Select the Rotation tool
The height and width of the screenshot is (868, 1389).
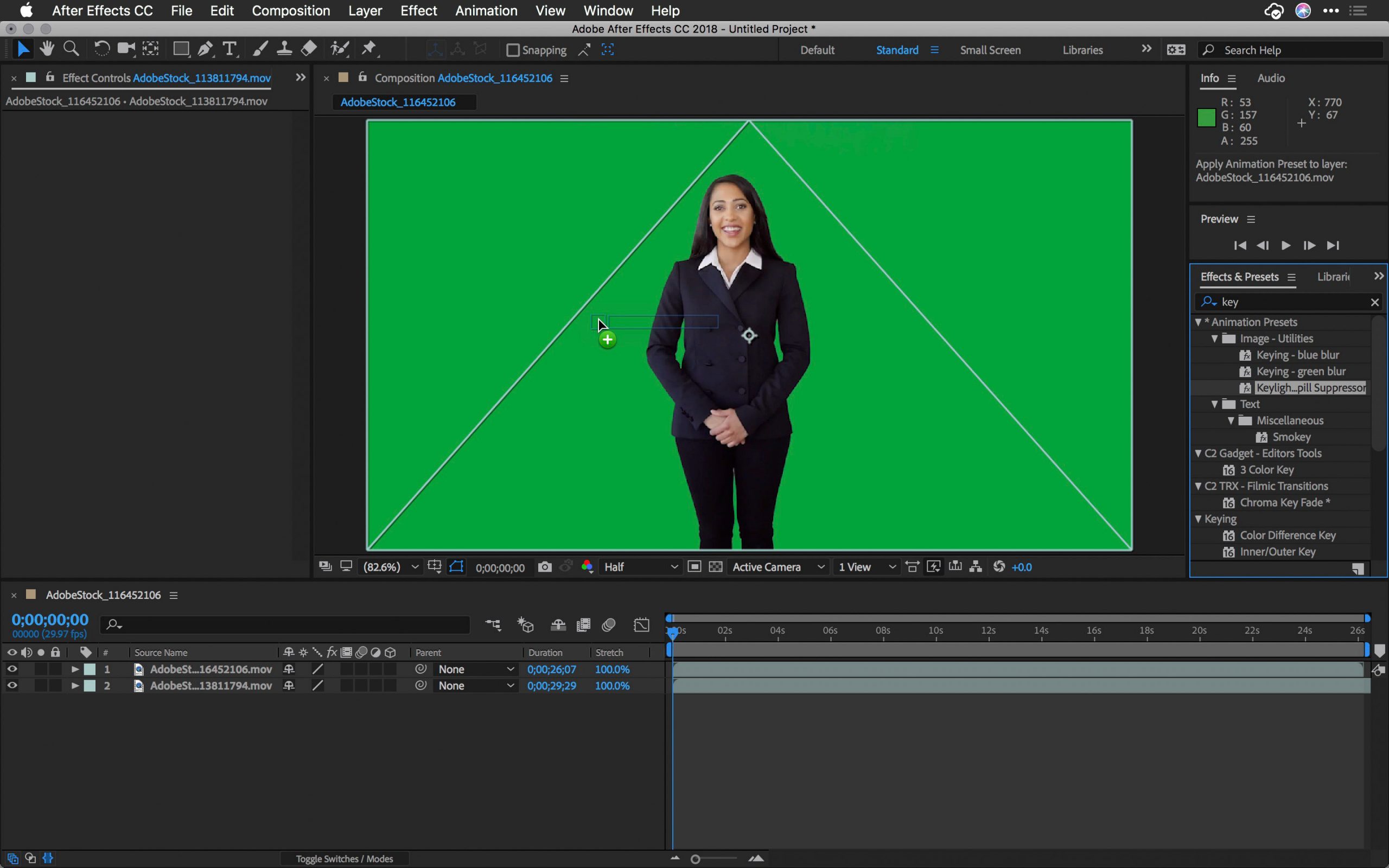tap(101, 49)
